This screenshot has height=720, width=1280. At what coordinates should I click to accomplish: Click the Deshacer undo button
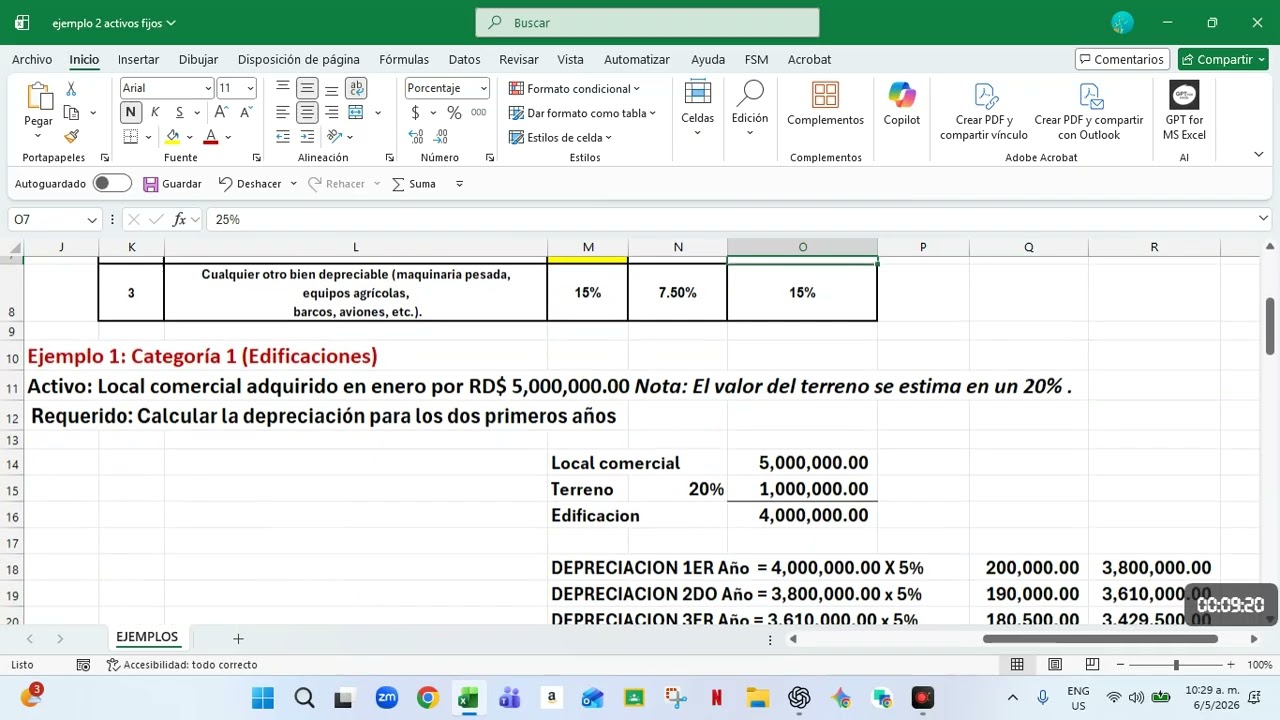coord(250,184)
